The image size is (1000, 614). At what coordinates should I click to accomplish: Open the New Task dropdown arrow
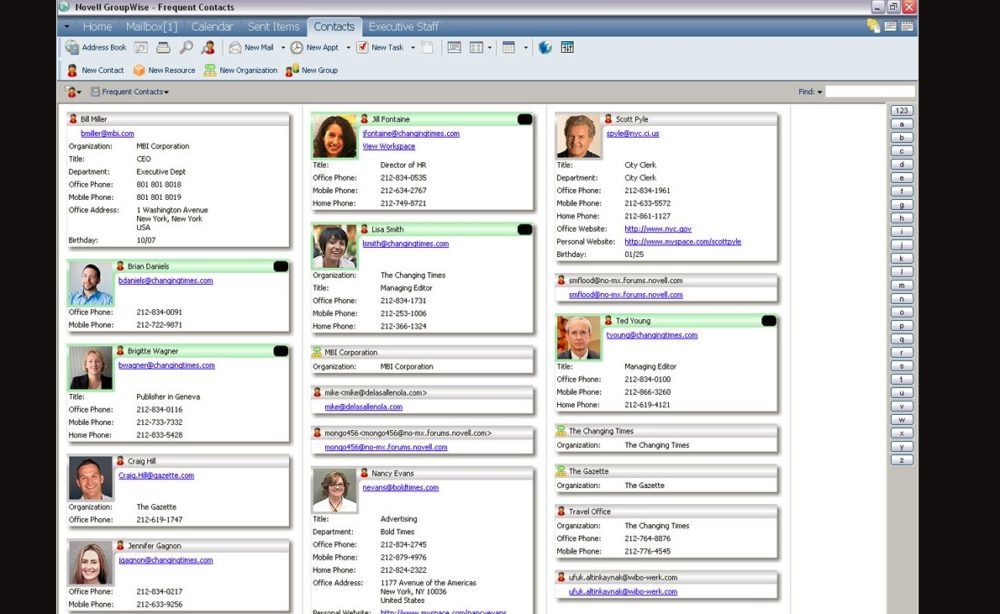[413, 47]
